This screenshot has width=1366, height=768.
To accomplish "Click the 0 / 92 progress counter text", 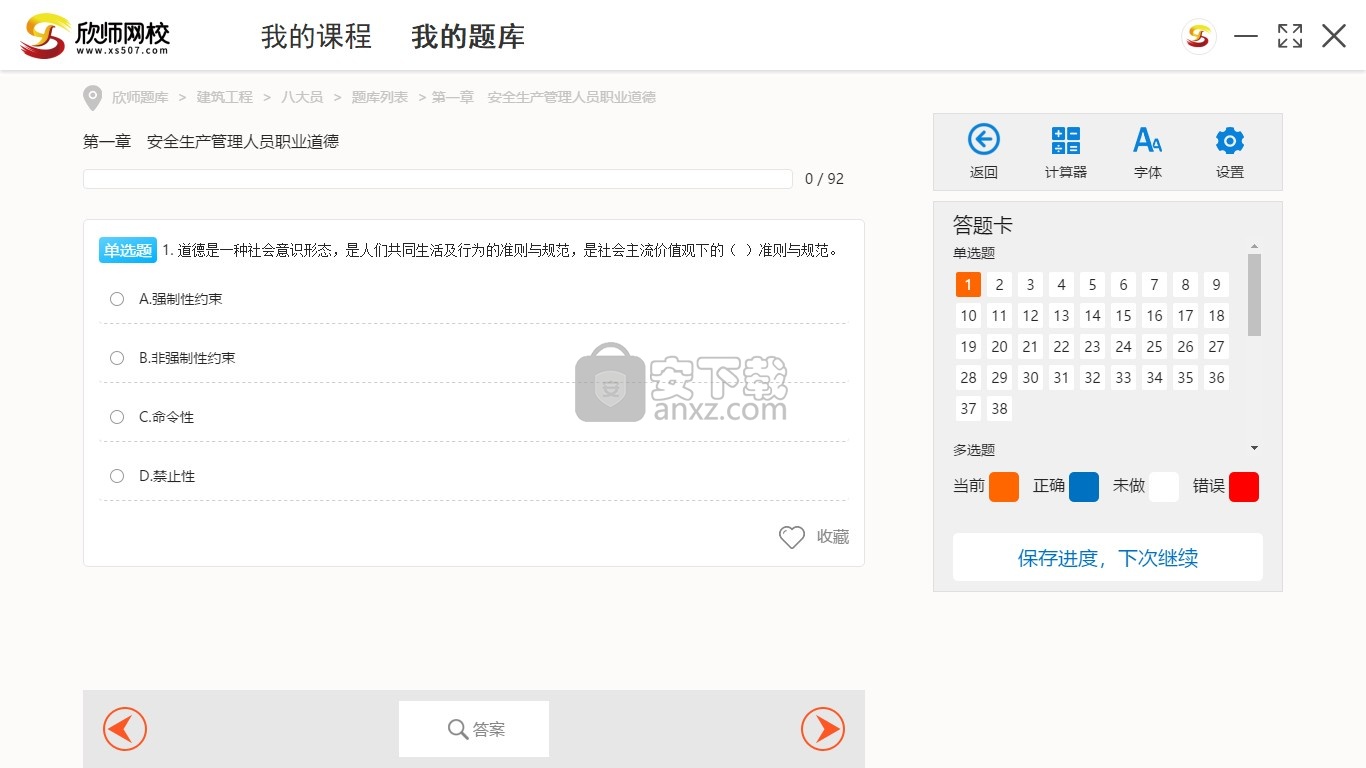I will click(824, 179).
